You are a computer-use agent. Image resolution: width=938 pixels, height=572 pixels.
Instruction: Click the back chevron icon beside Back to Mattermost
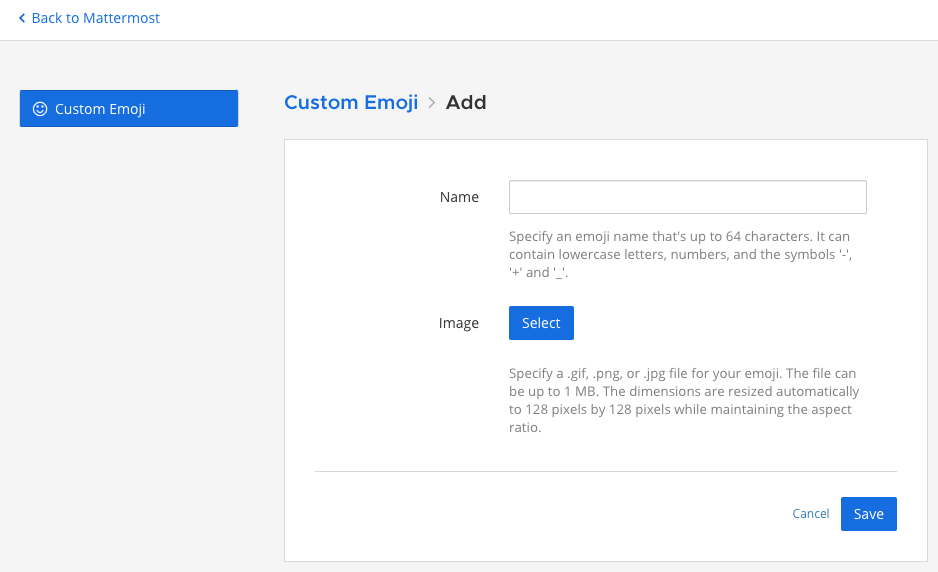22,18
